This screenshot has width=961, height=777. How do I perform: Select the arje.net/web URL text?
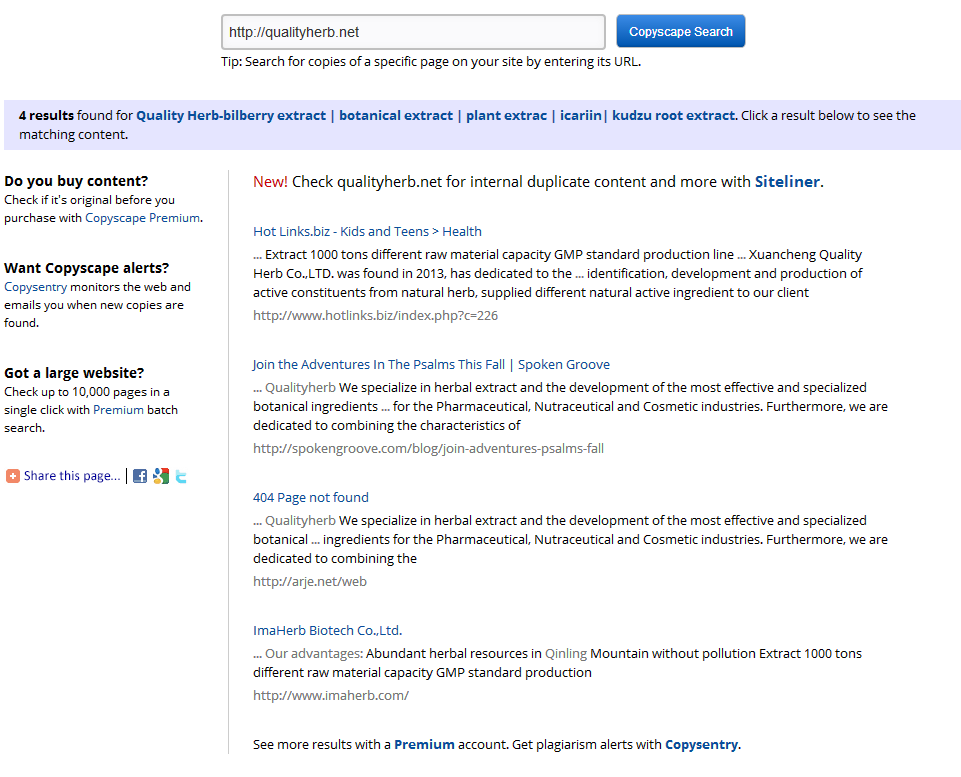(x=310, y=582)
